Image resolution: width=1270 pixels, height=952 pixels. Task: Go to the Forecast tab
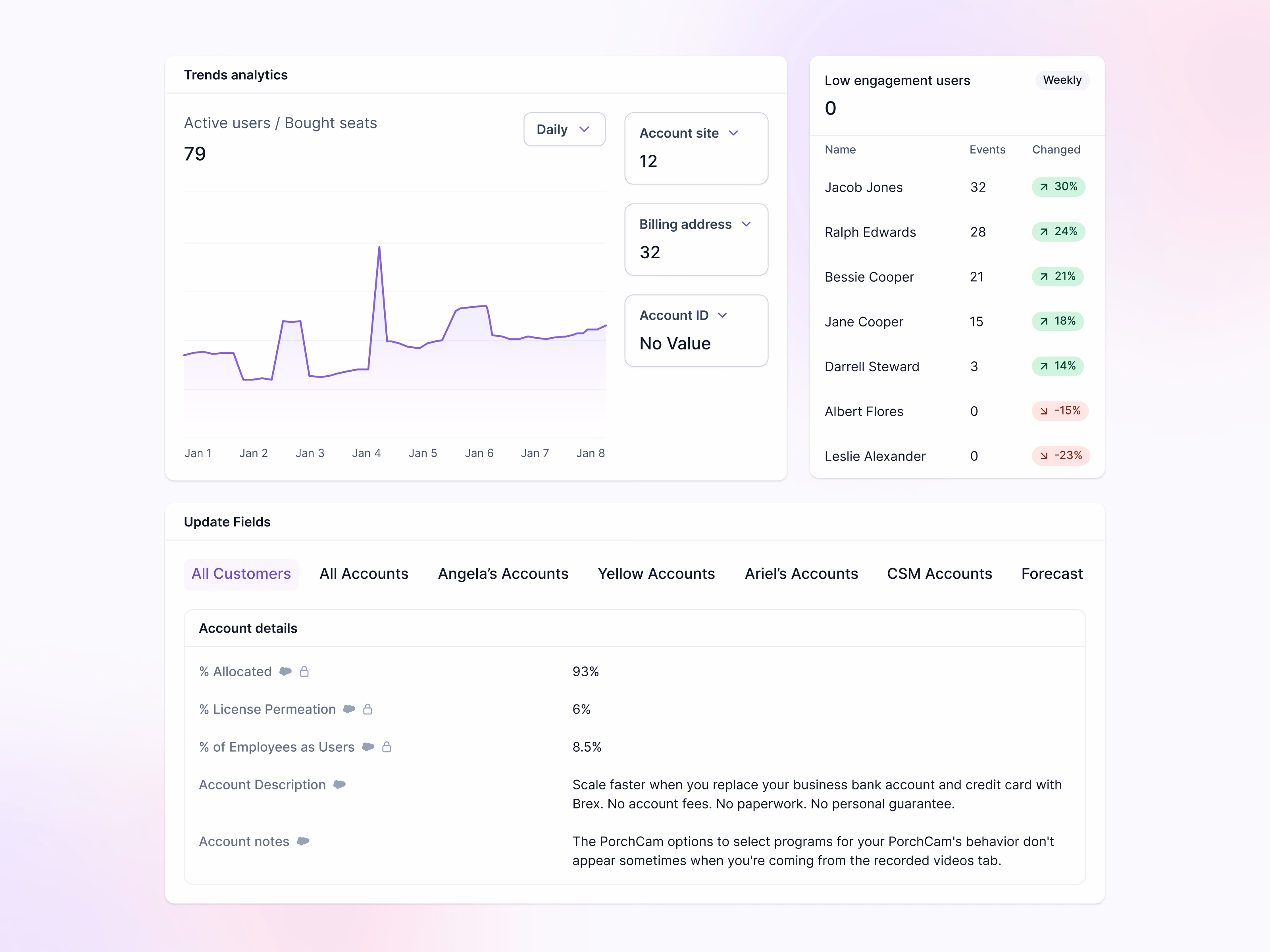click(x=1052, y=574)
